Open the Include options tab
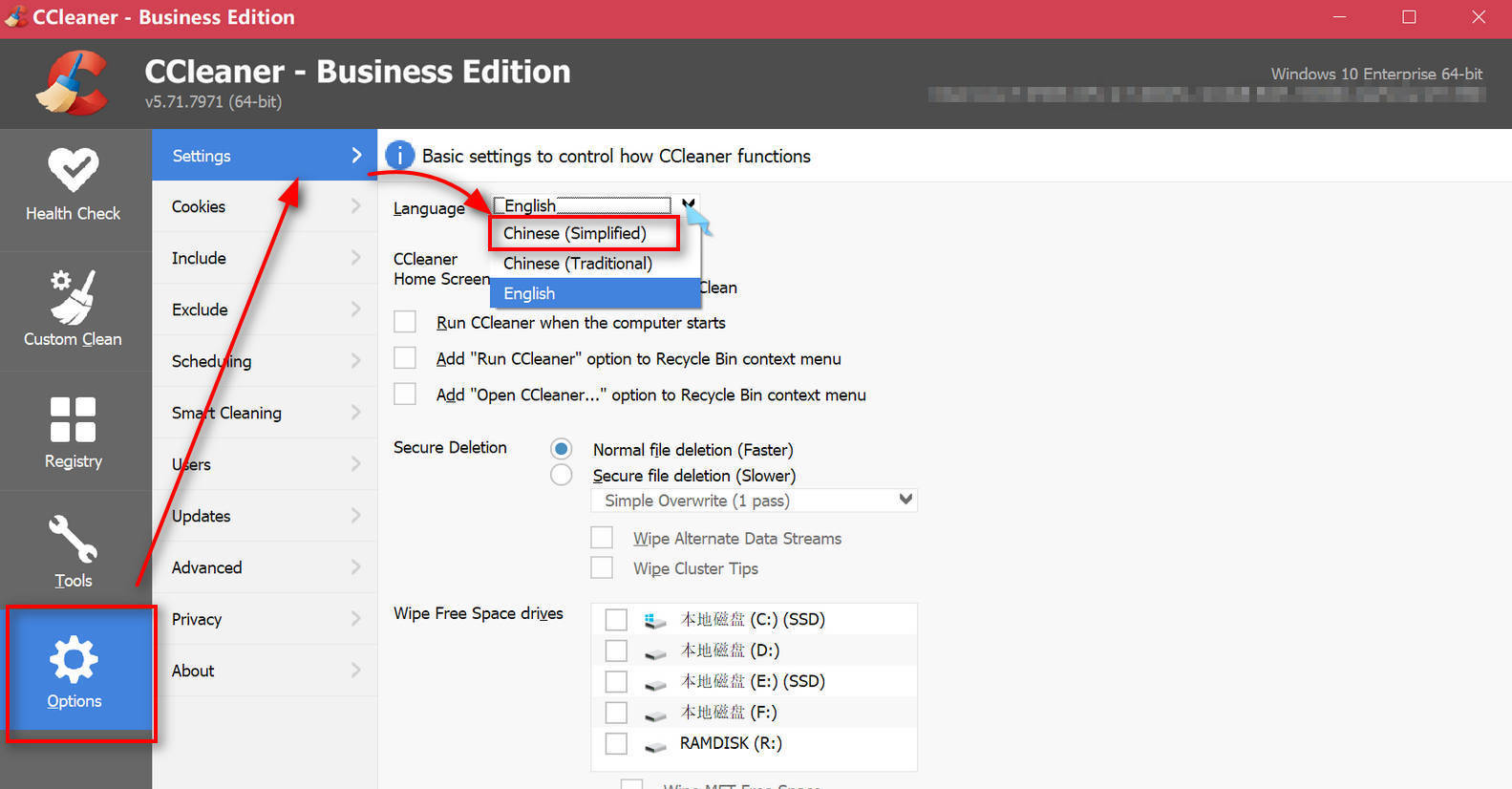This screenshot has width=1512, height=789. pos(265,258)
